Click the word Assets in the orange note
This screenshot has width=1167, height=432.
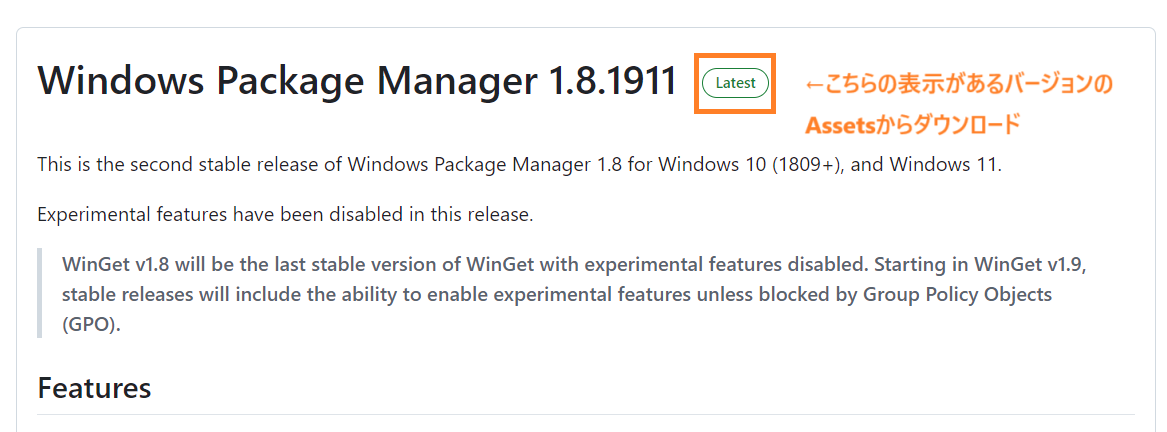point(839,125)
